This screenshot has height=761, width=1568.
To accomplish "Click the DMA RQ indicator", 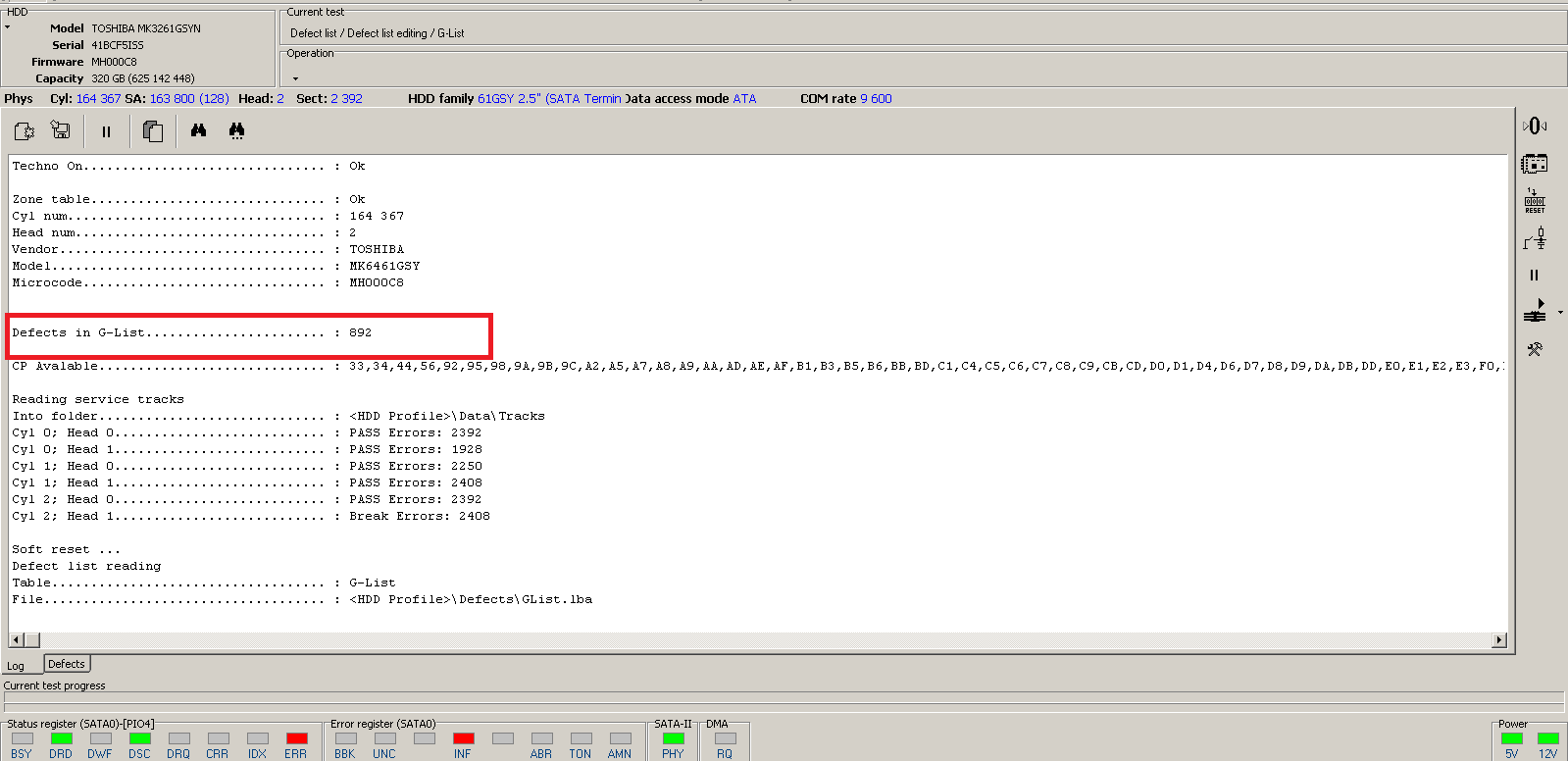I will click(726, 738).
